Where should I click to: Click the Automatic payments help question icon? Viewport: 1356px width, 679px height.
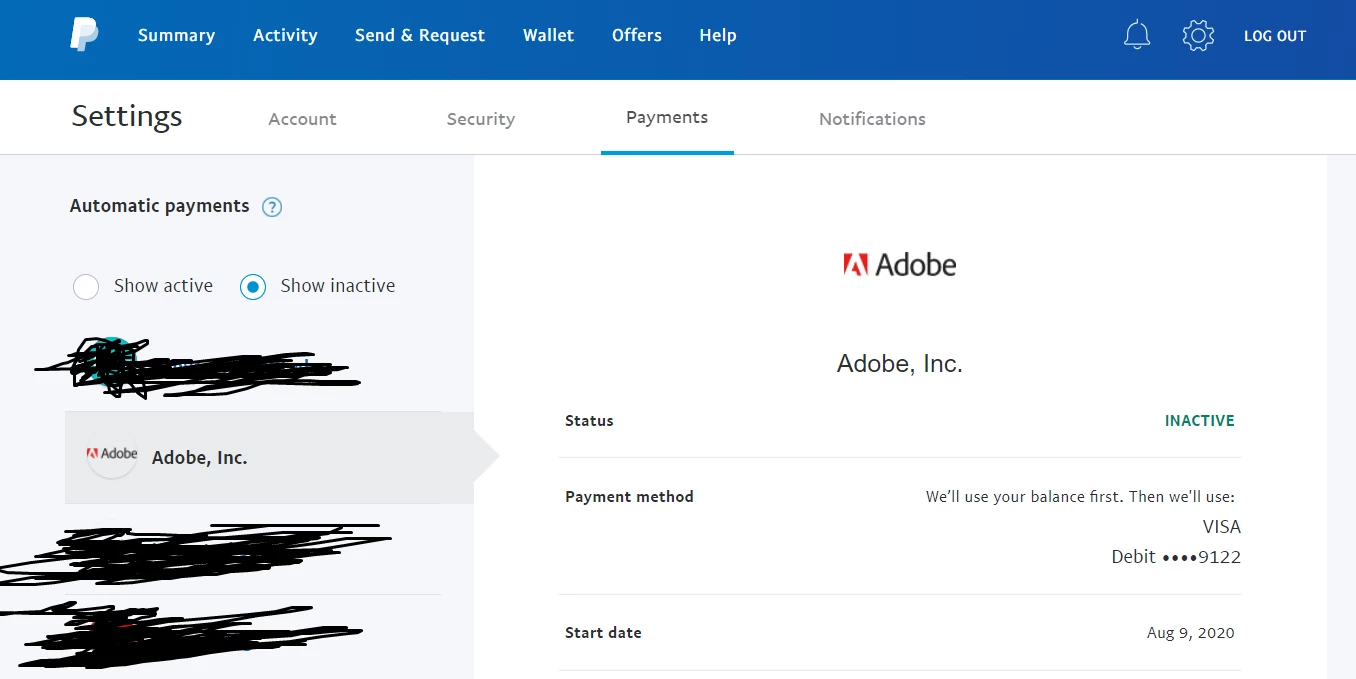pyautogui.click(x=272, y=207)
